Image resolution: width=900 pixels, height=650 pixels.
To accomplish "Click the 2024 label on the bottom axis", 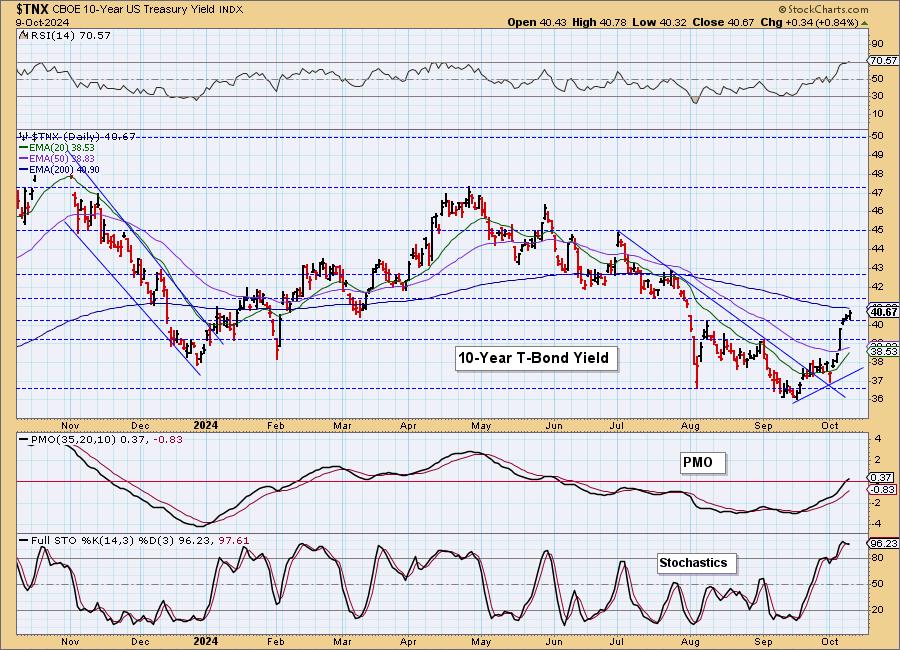I will pos(205,641).
